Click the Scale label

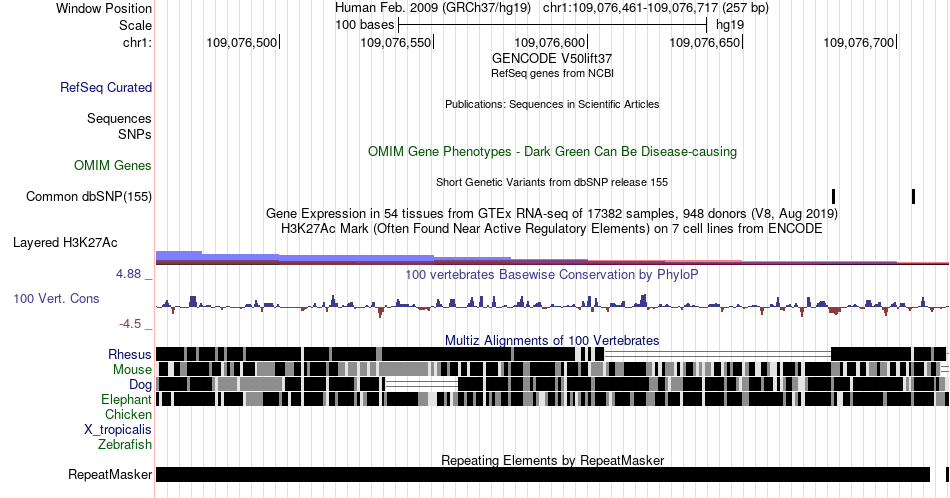coord(135,25)
